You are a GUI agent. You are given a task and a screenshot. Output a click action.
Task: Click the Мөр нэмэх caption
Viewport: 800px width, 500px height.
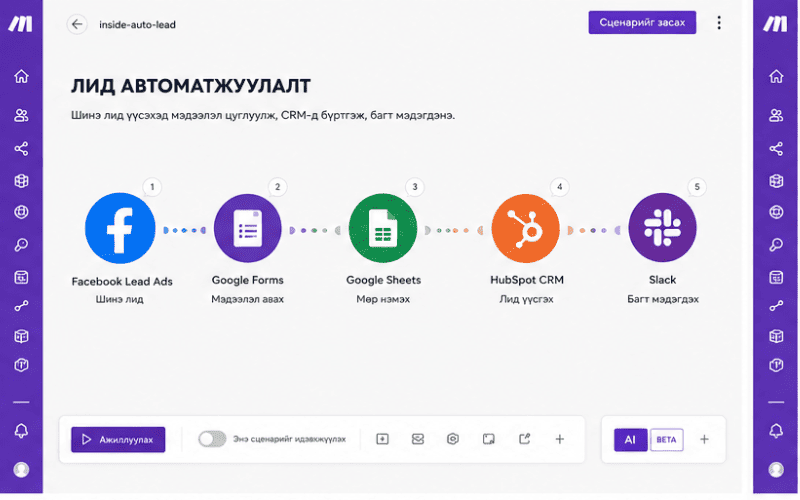pyautogui.click(x=383, y=299)
